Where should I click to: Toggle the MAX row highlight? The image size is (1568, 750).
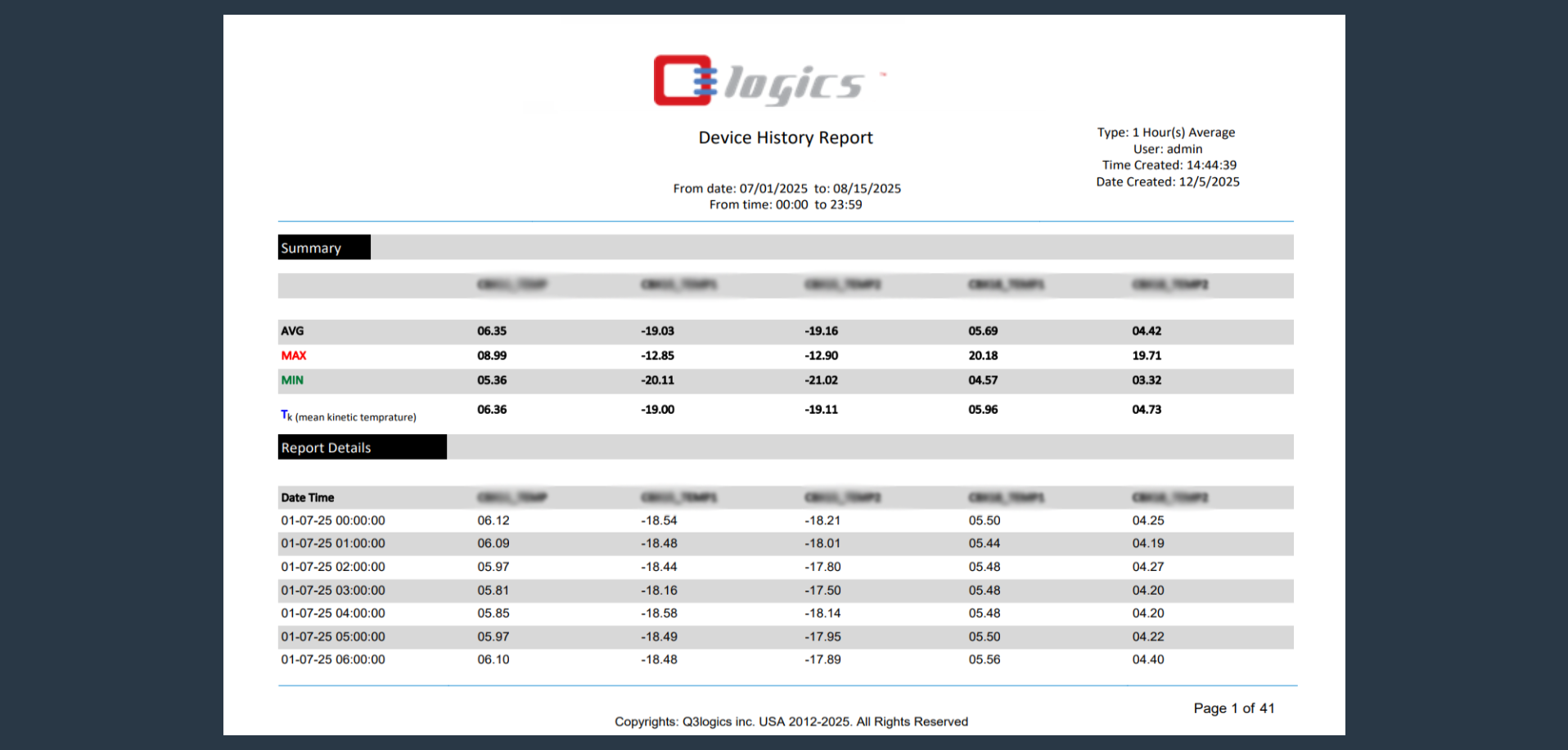[x=294, y=355]
